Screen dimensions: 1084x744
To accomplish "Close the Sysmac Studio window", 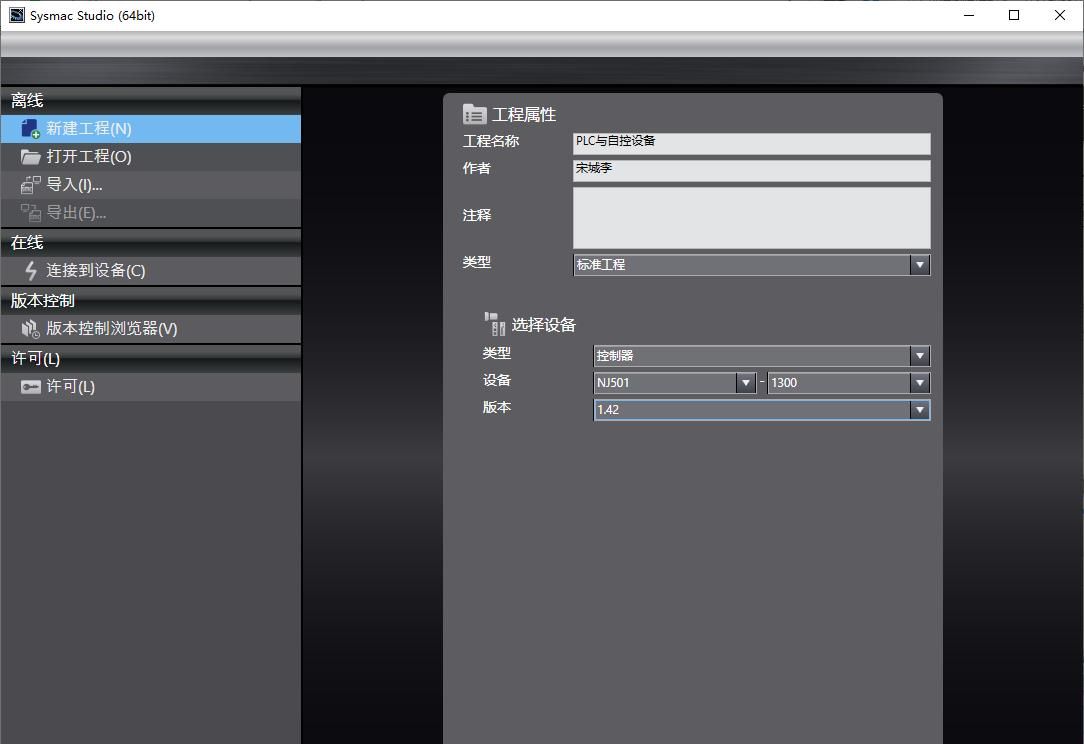I will click(x=1060, y=15).
